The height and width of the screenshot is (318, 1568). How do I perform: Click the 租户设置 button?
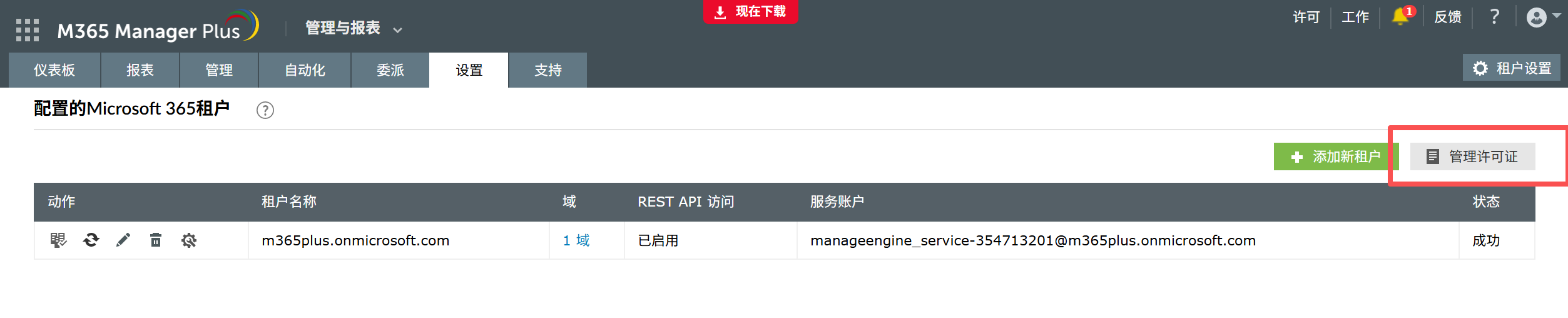coord(1512,68)
